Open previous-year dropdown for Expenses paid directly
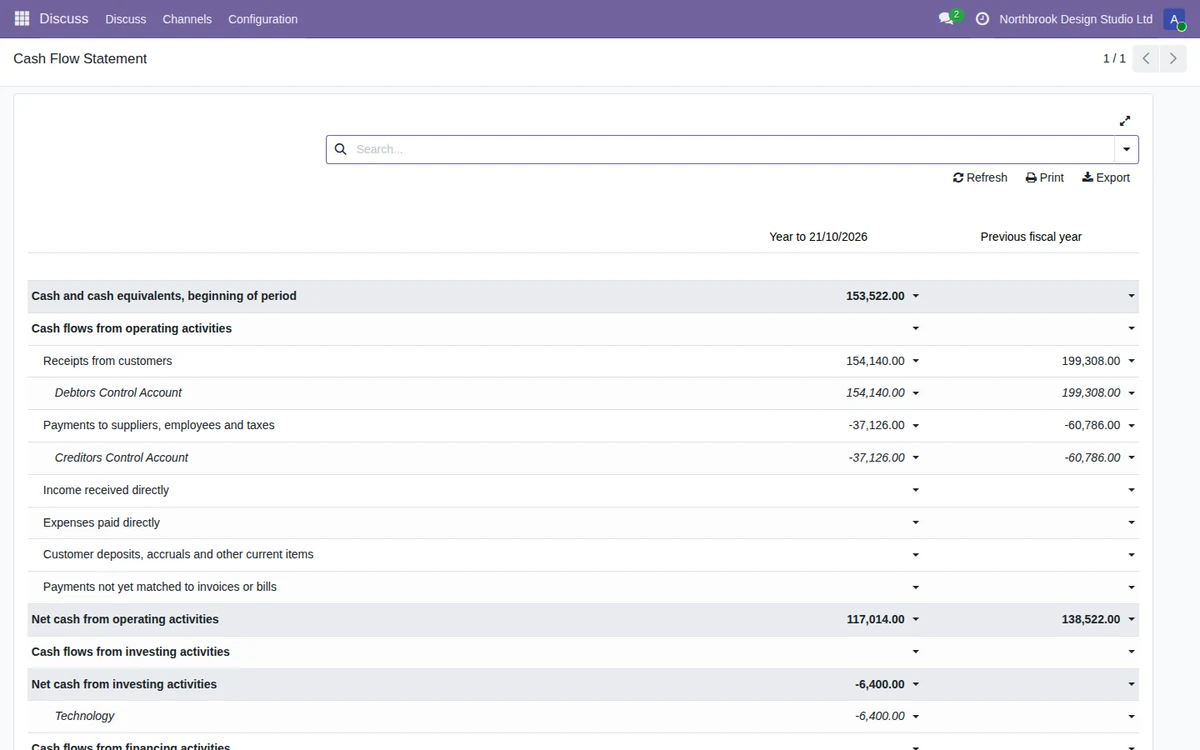The width and height of the screenshot is (1200, 750). point(1132,523)
